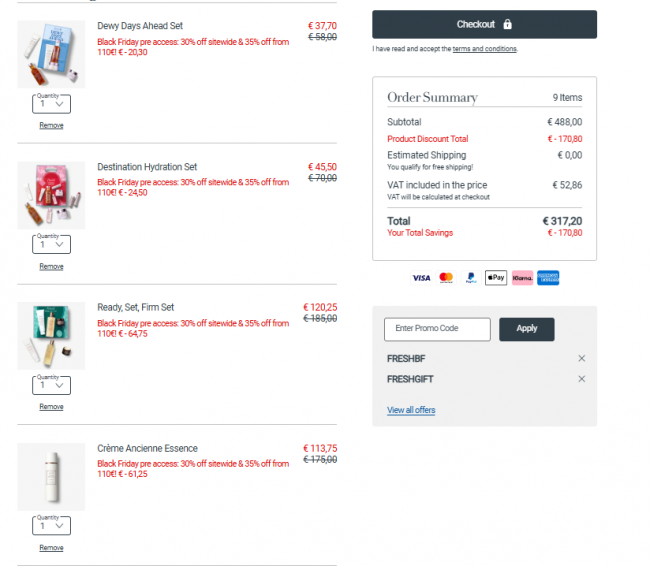
Task: Remove the Crème Ancienne Essence item
Action: coord(51,548)
